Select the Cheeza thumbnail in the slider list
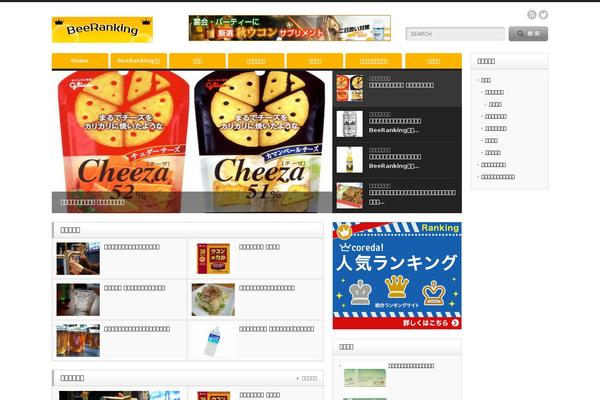This screenshot has height=400, width=600. click(350, 88)
